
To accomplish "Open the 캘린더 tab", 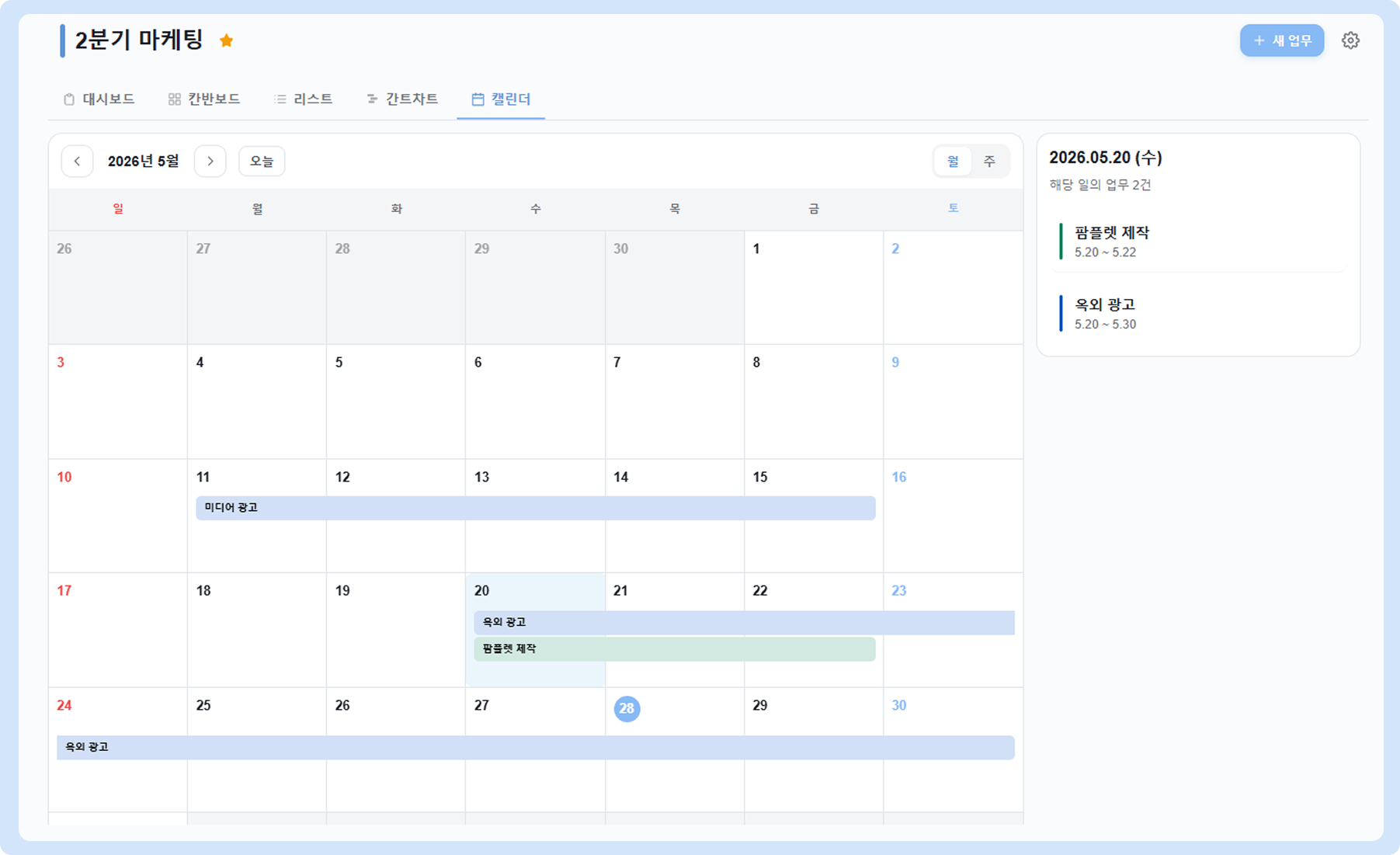I will (x=501, y=99).
